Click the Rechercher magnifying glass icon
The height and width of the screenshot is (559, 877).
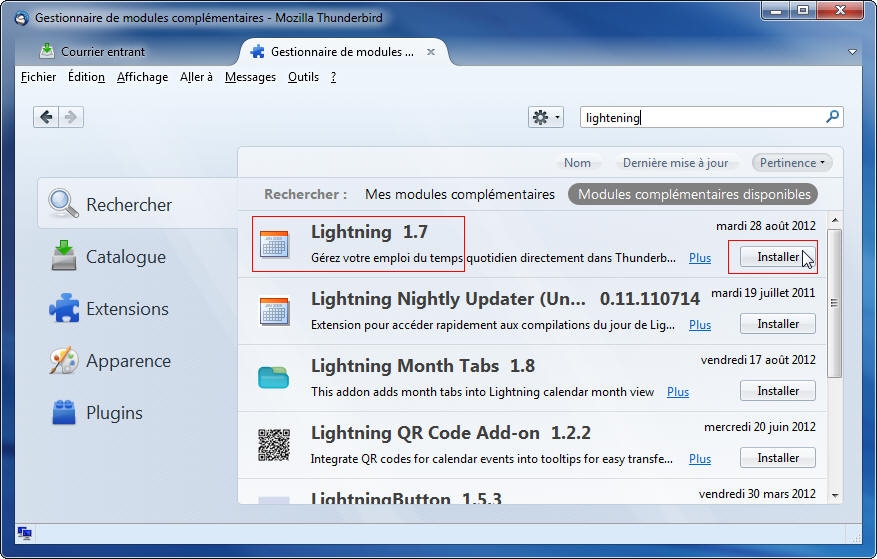pos(63,203)
